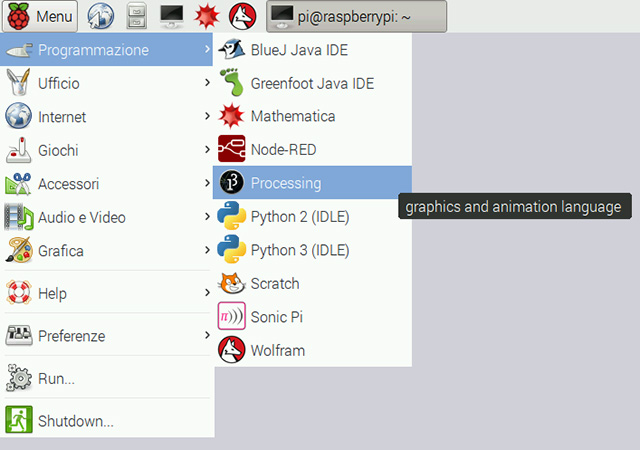
Task: Expand the Internet category arrow
Action: tap(207, 117)
